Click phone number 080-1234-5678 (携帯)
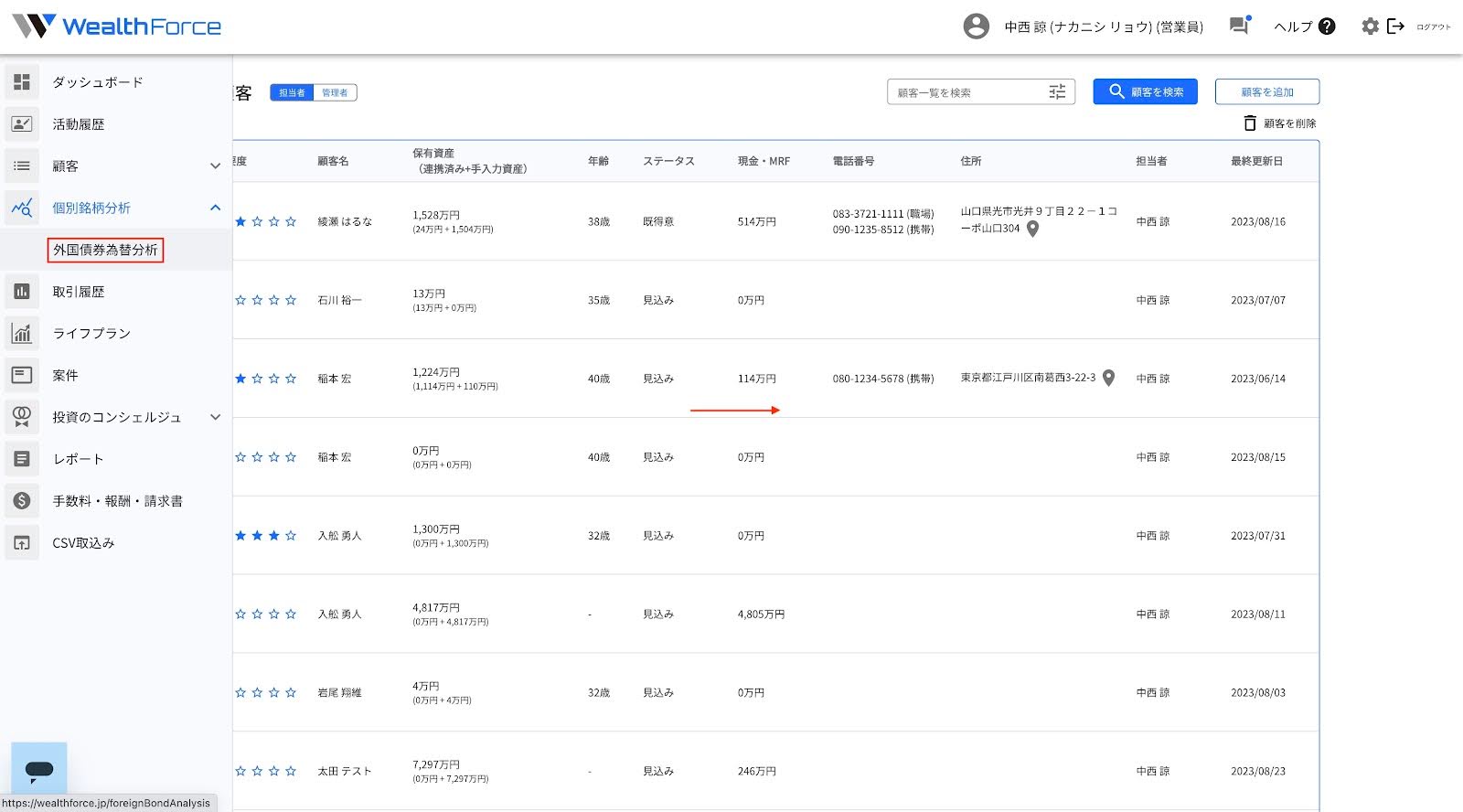Screen dimensions: 1463x812 pyautogui.click(x=883, y=378)
